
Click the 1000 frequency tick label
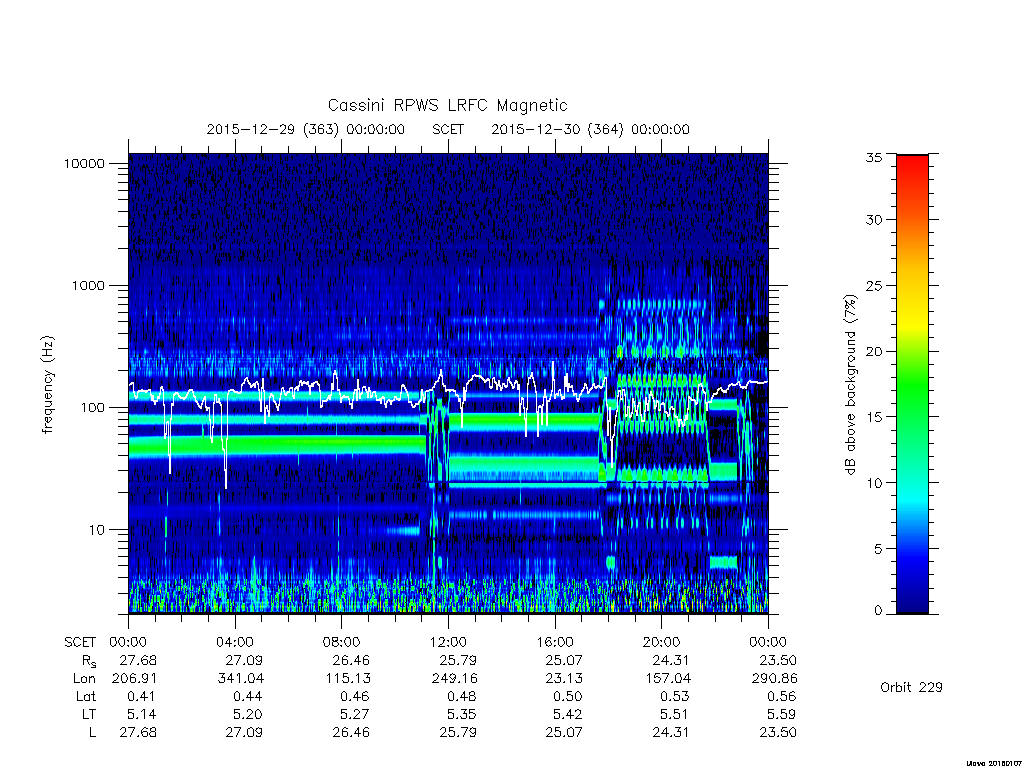point(88,285)
